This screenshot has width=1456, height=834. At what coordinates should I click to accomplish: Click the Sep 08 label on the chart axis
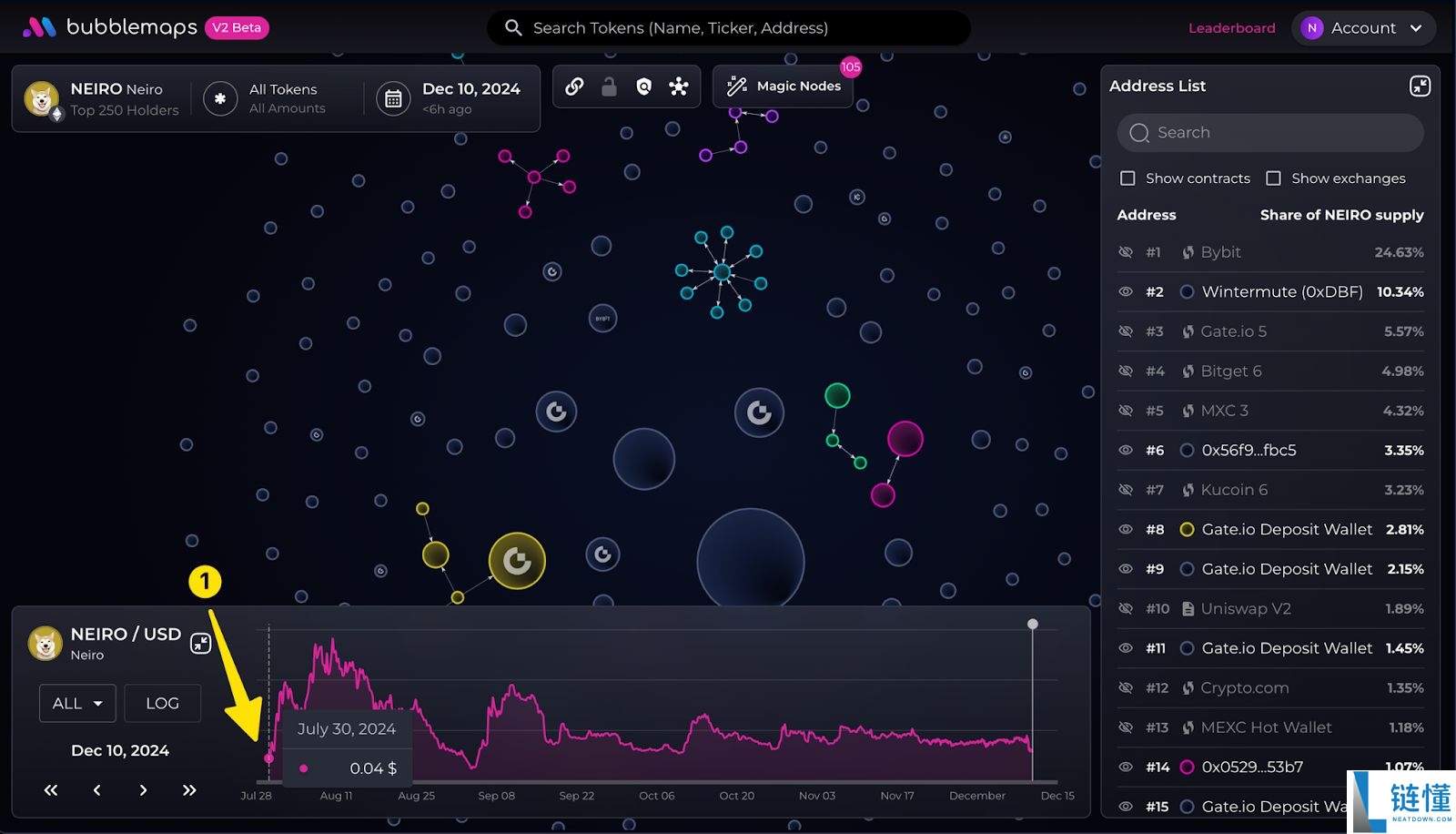pos(496,796)
